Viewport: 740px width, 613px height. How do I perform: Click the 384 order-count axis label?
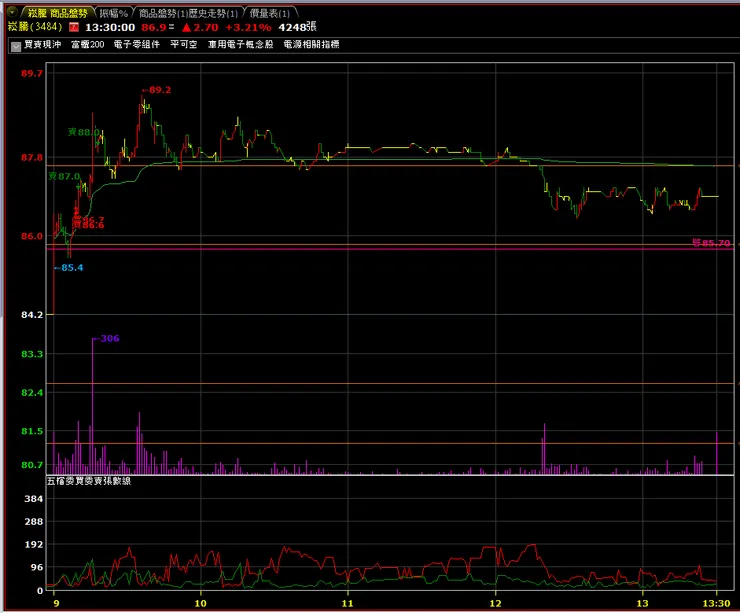coord(34,499)
